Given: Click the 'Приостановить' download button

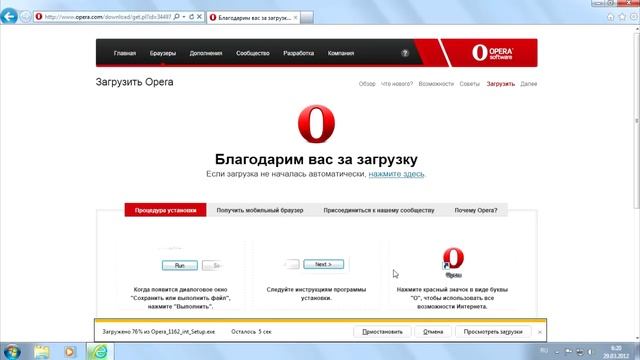Looking at the screenshot, I should click(382, 332).
